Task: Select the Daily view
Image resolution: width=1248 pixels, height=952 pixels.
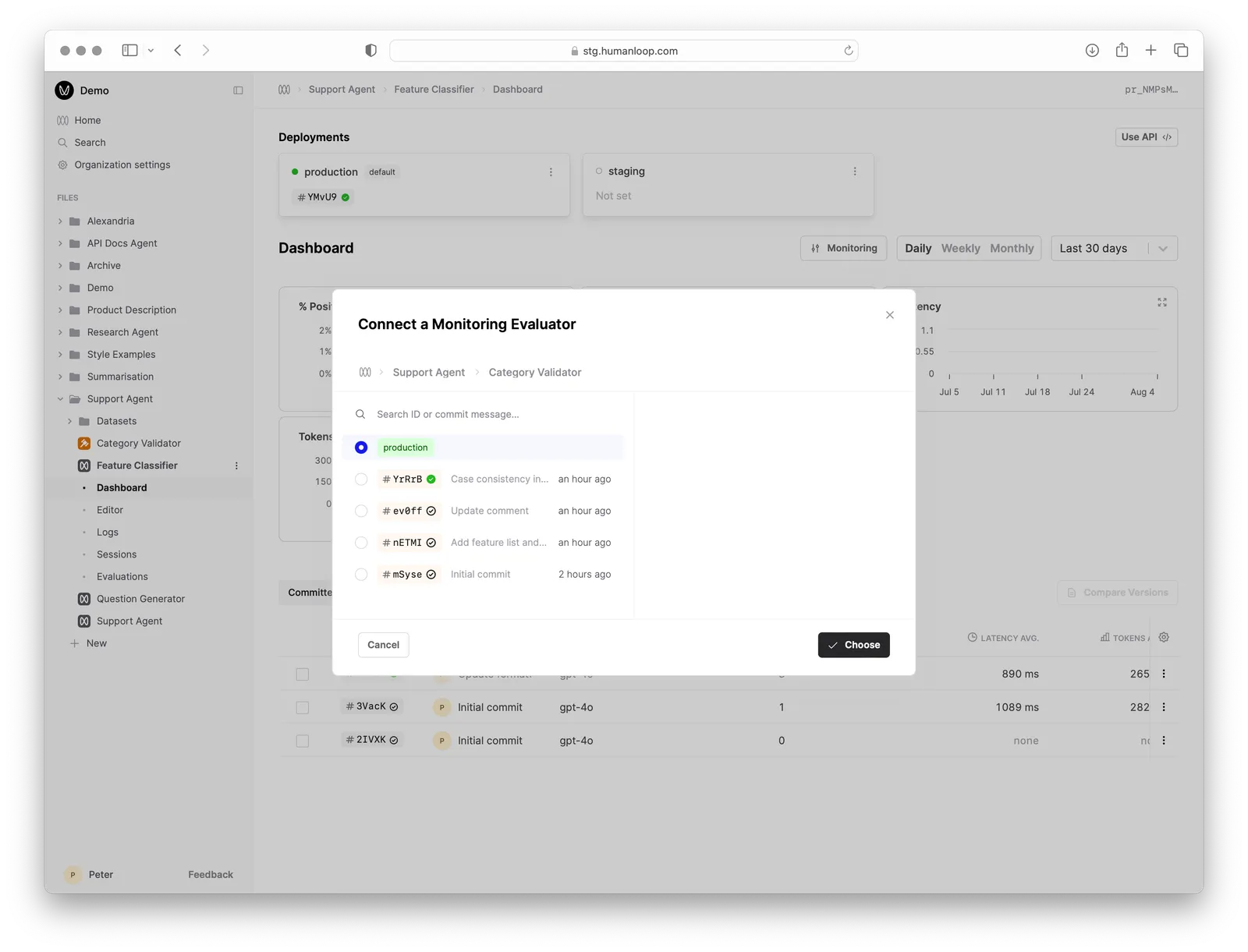Action: (918, 248)
